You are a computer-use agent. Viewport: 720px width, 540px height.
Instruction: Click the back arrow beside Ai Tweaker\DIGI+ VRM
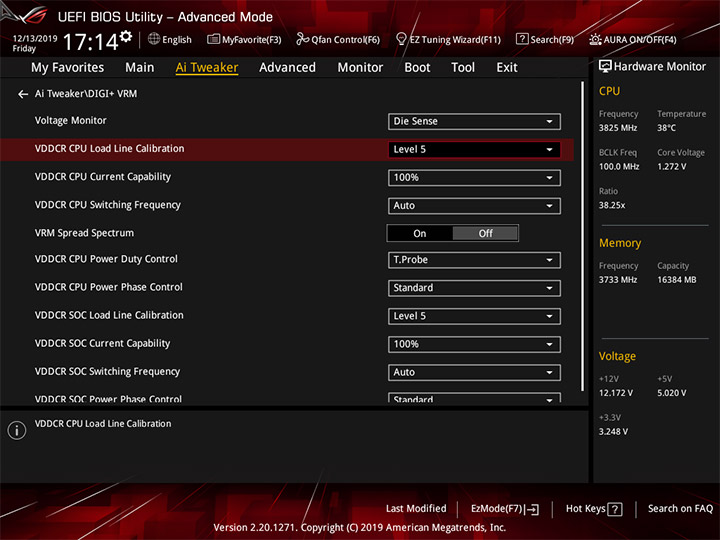[x=22, y=94]
